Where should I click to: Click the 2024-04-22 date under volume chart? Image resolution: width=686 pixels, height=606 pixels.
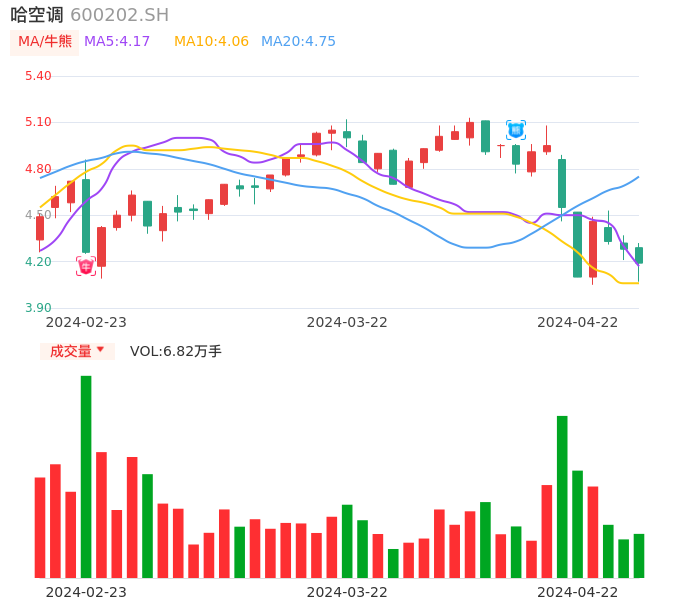[x=578, y=592]
